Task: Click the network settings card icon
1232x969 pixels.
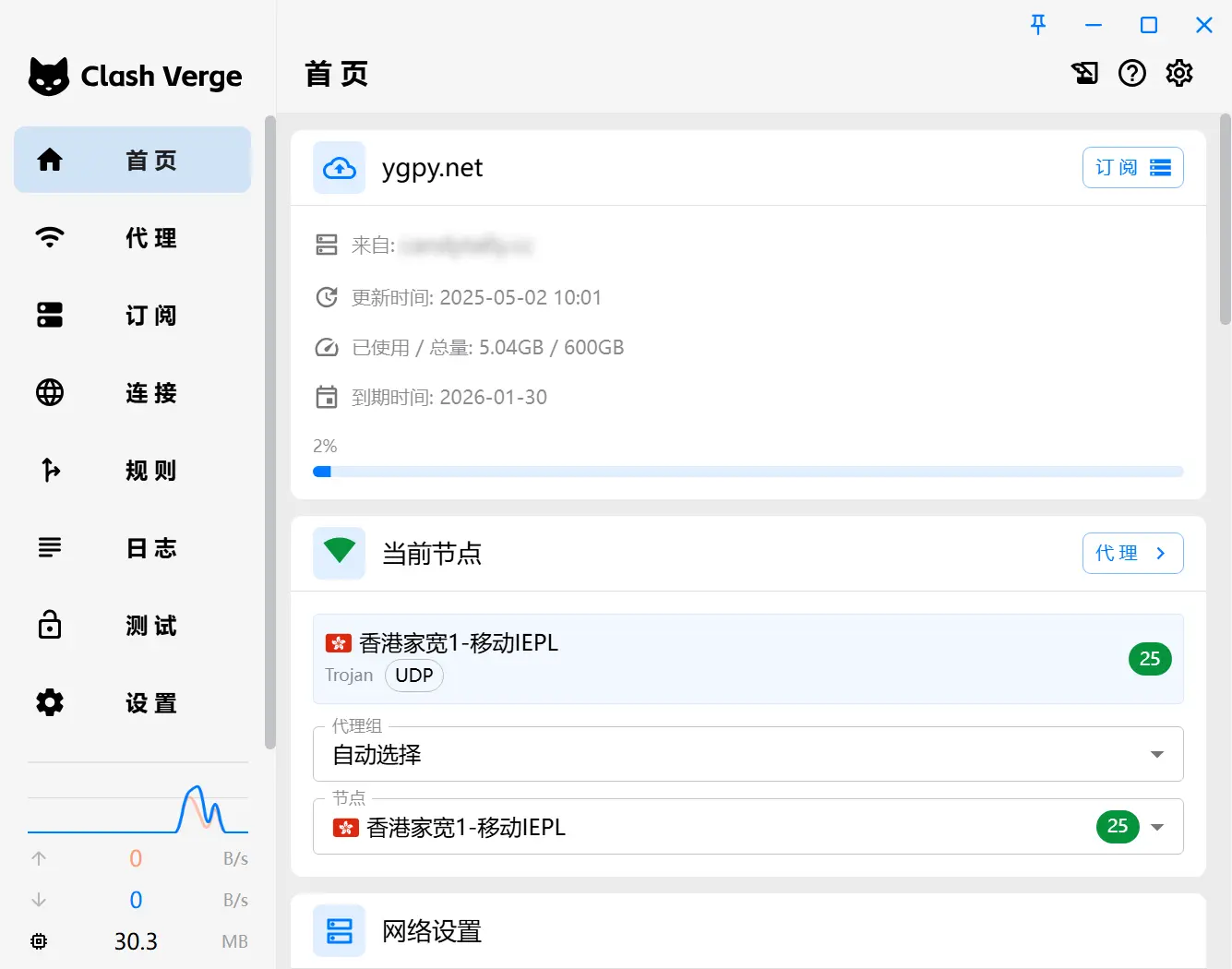Action: [x=340, y=930]
